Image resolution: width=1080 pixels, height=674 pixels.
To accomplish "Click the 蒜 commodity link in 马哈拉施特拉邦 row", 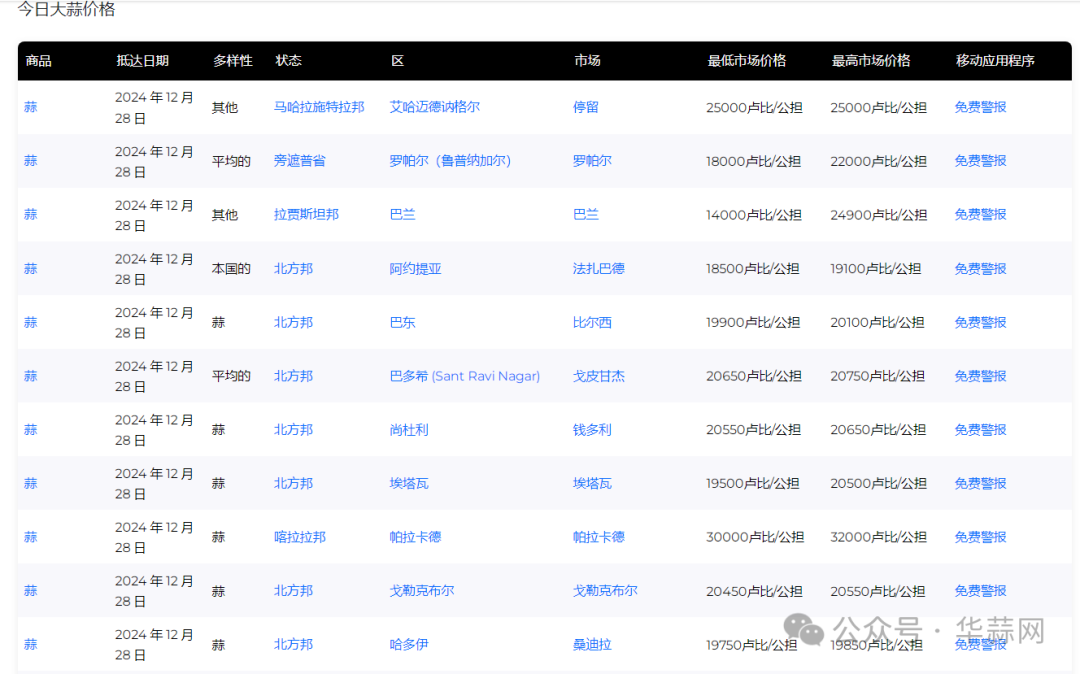I will [x=30, y=107].
